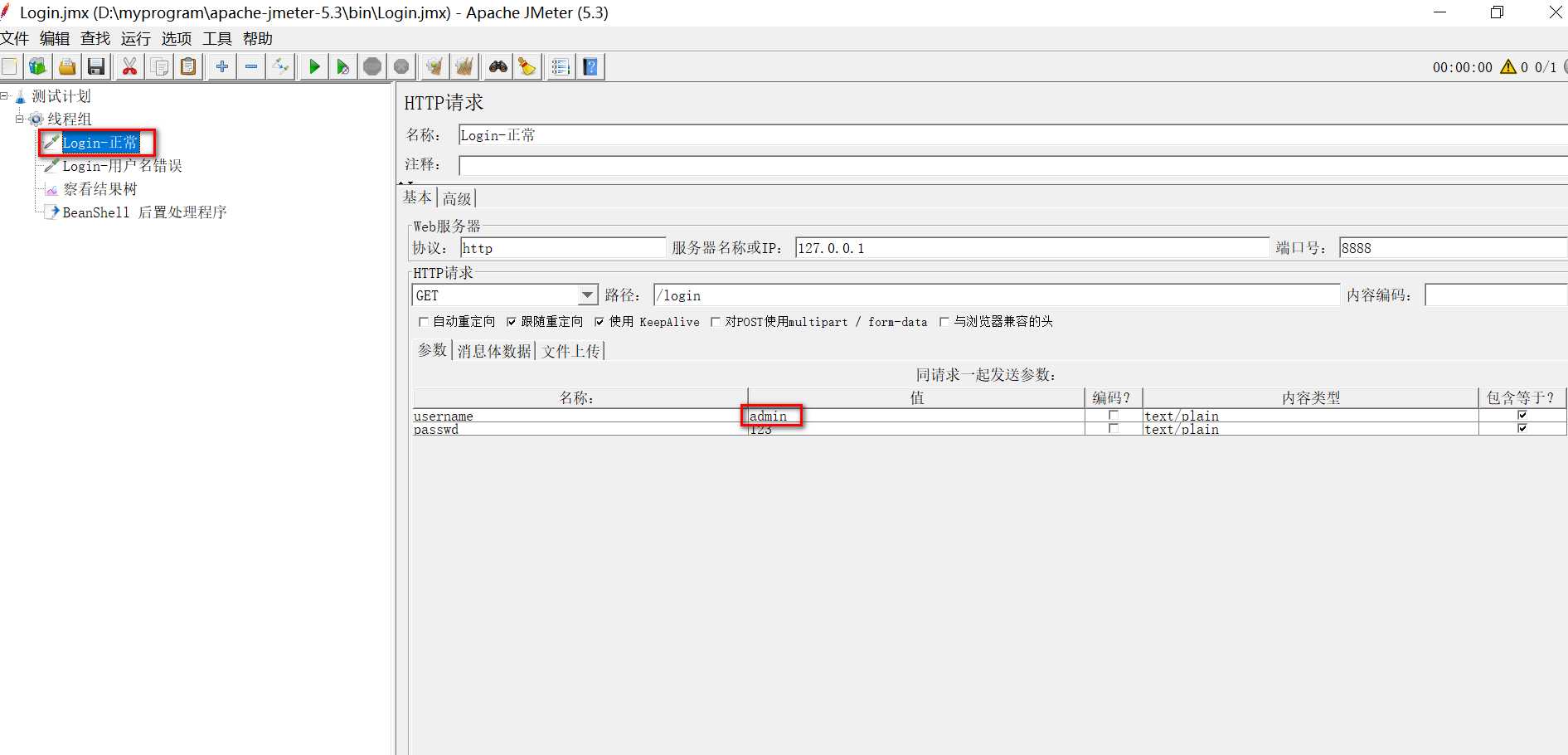
Task: Click the username parameter name cell
Action: [x=580, y=416]
